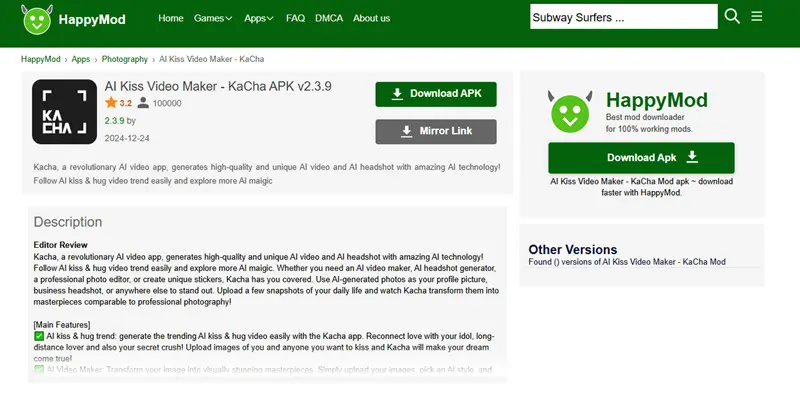Click the download icon on sidebar Download Apk
Image resolution: width=800 pixels, height=393 pixels.
[692, 157]
